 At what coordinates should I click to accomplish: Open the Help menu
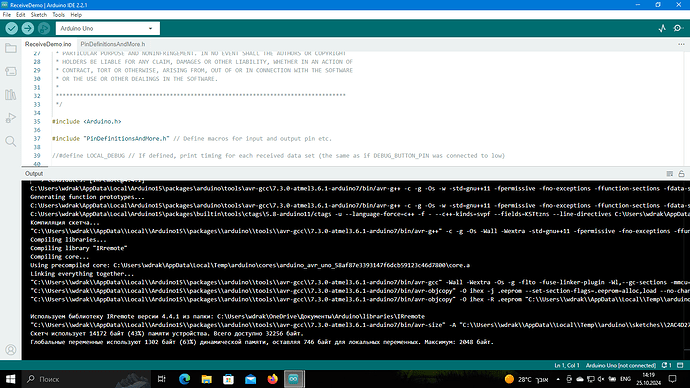76,15
